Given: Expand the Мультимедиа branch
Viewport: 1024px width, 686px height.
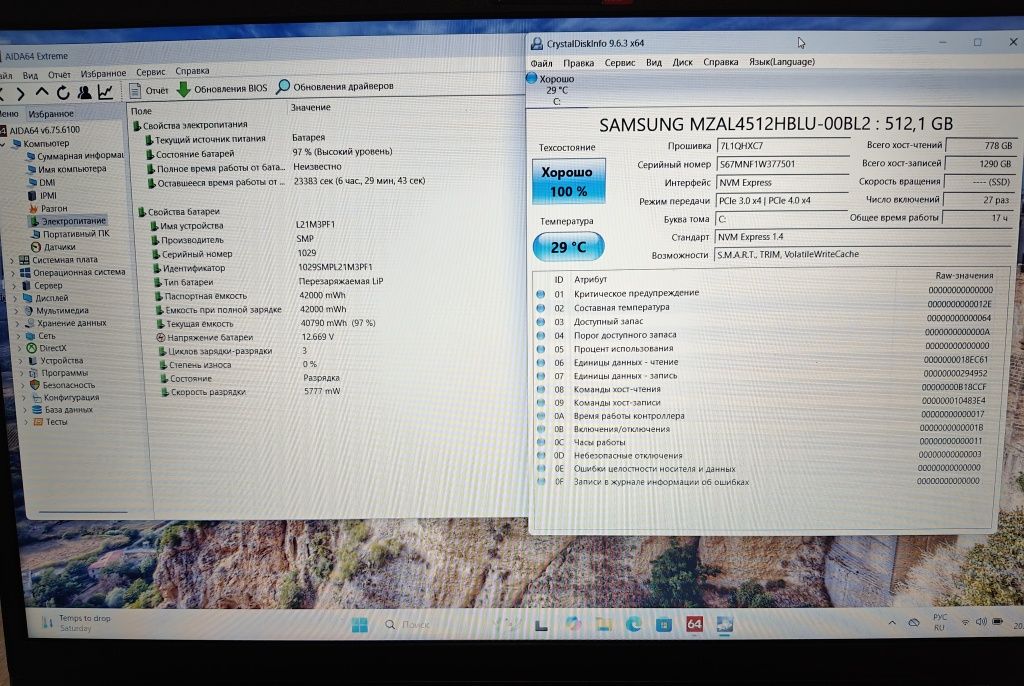Looking at the screenshot, I should [16, 312].
